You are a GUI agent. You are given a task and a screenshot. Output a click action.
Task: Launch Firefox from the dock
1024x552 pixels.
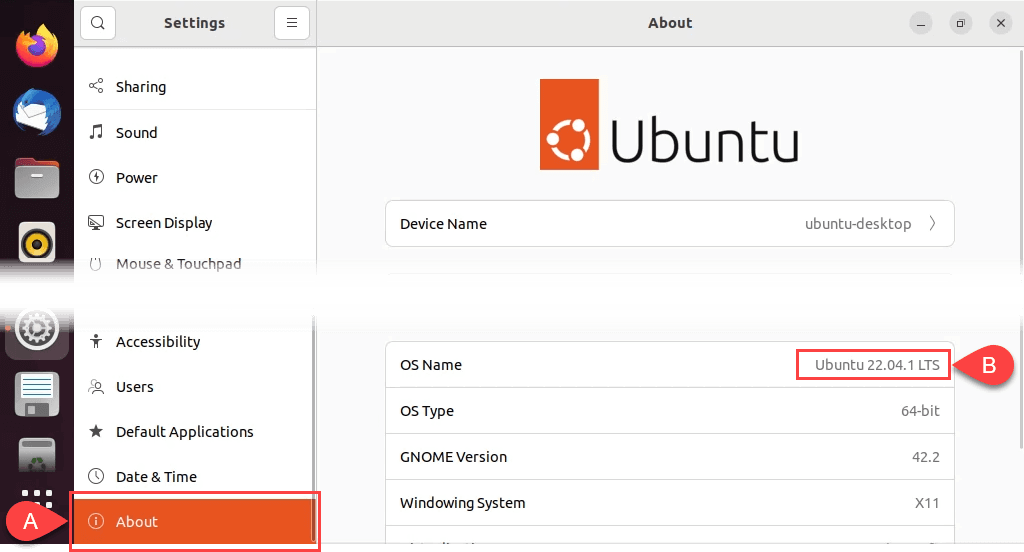click(x=37, y=45)
